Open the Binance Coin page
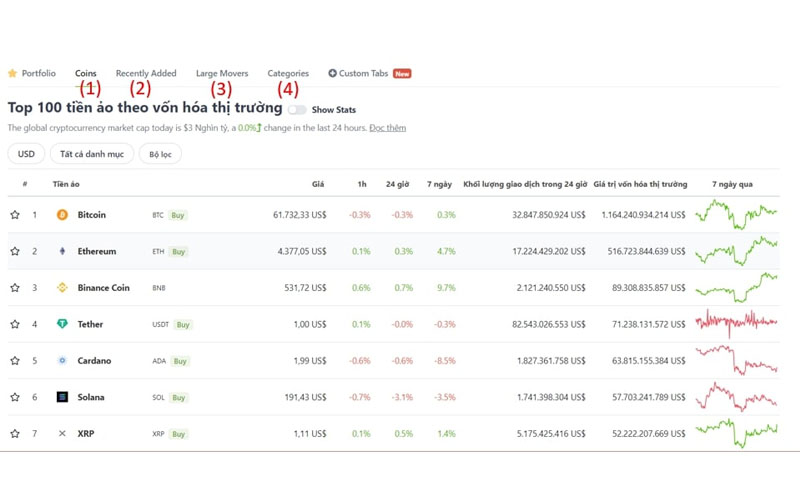800x504 pixels. click(x=104, y=288)
